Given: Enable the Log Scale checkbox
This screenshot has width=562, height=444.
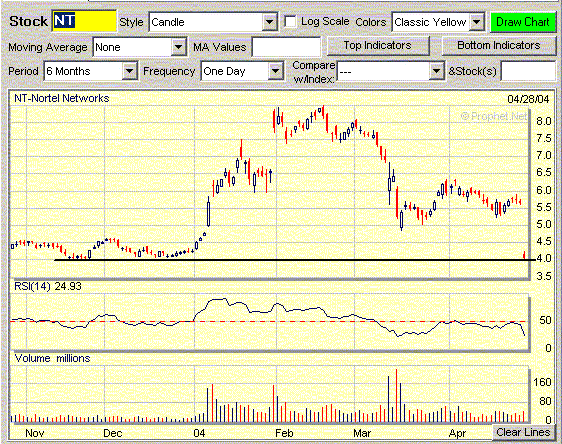Looking at the screenshot, I should pos(290,22).
